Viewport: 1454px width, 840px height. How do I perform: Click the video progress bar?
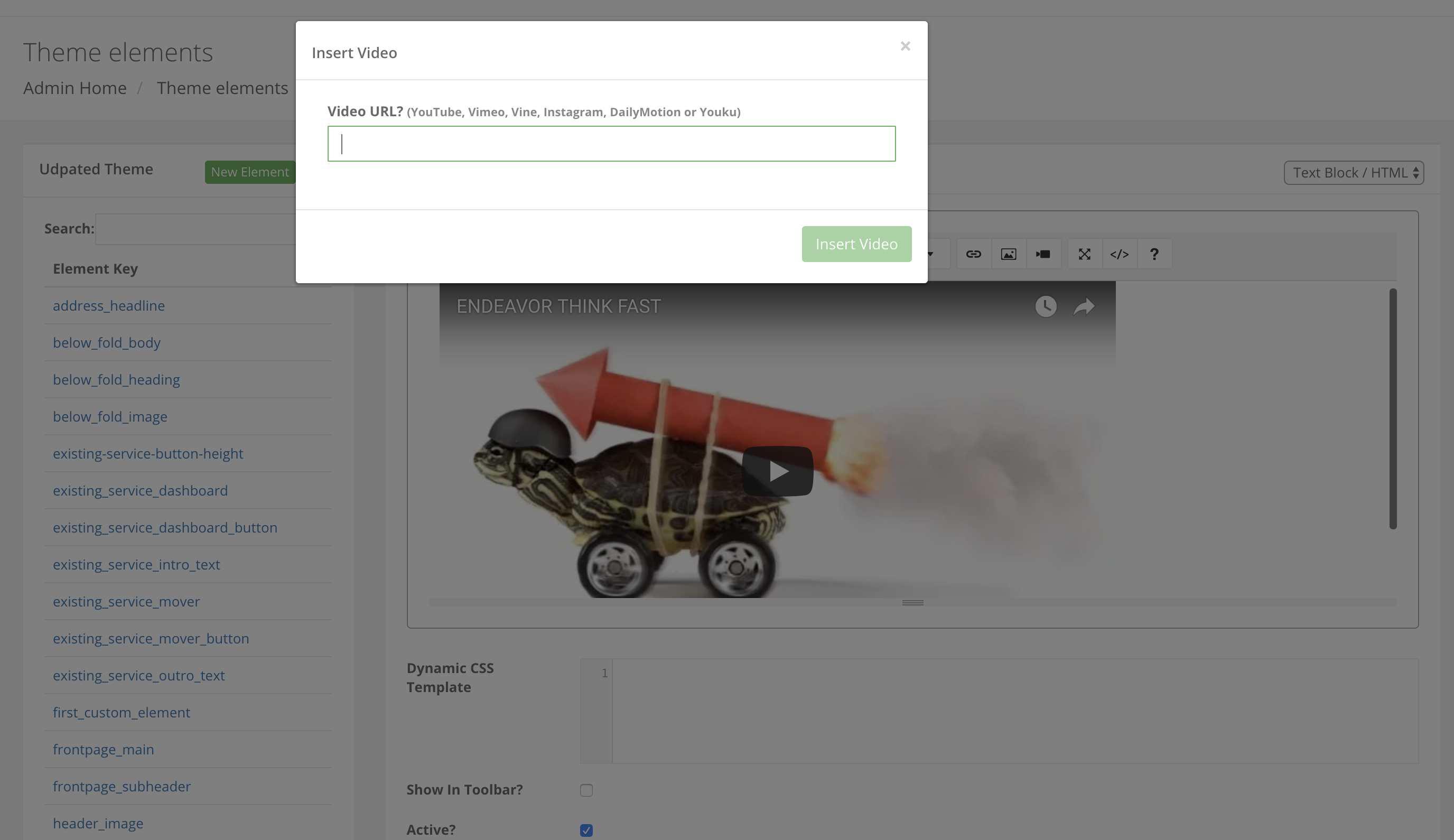pyautogui.click(x=692, y=602)
